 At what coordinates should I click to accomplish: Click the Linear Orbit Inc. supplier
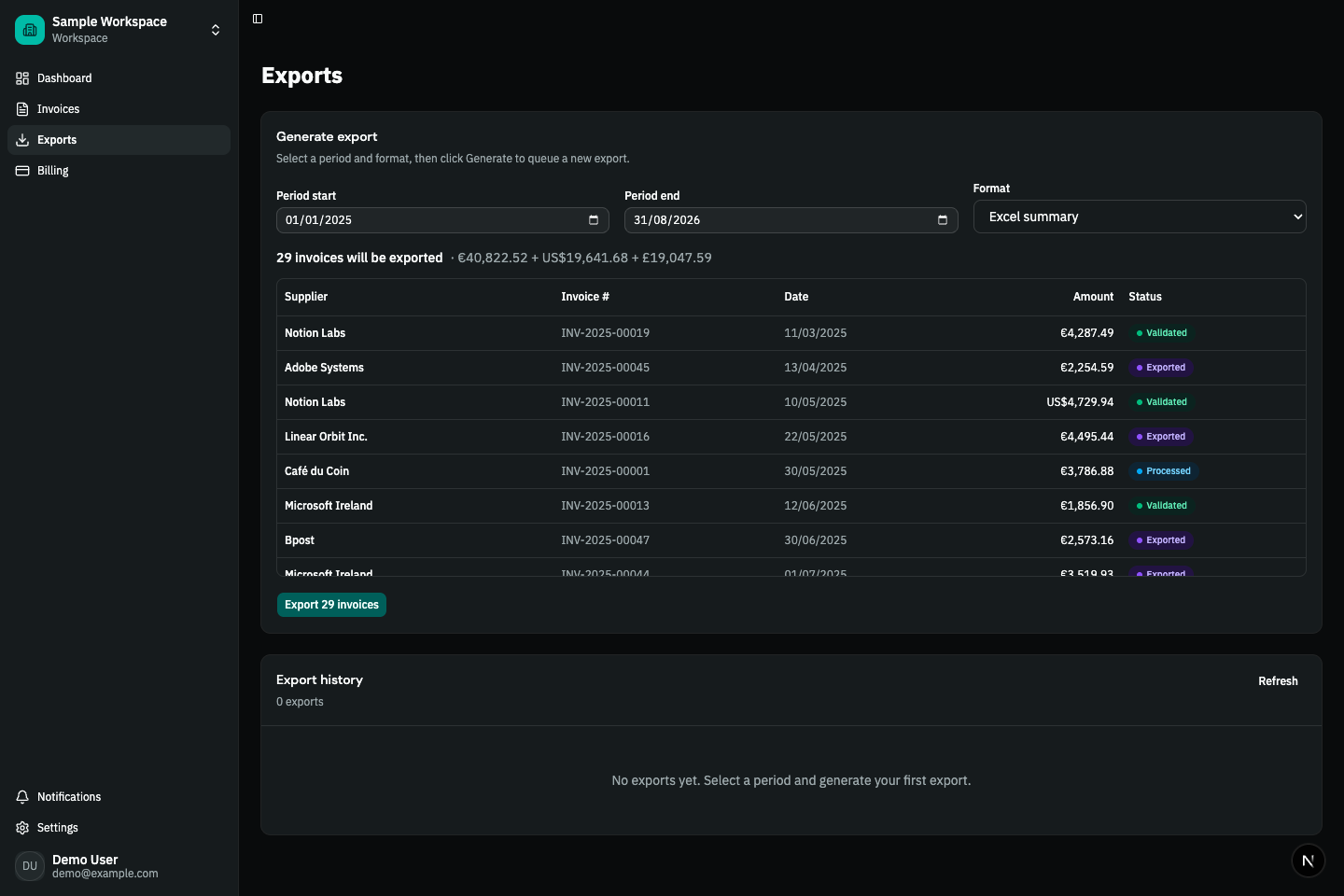(326, 437)
